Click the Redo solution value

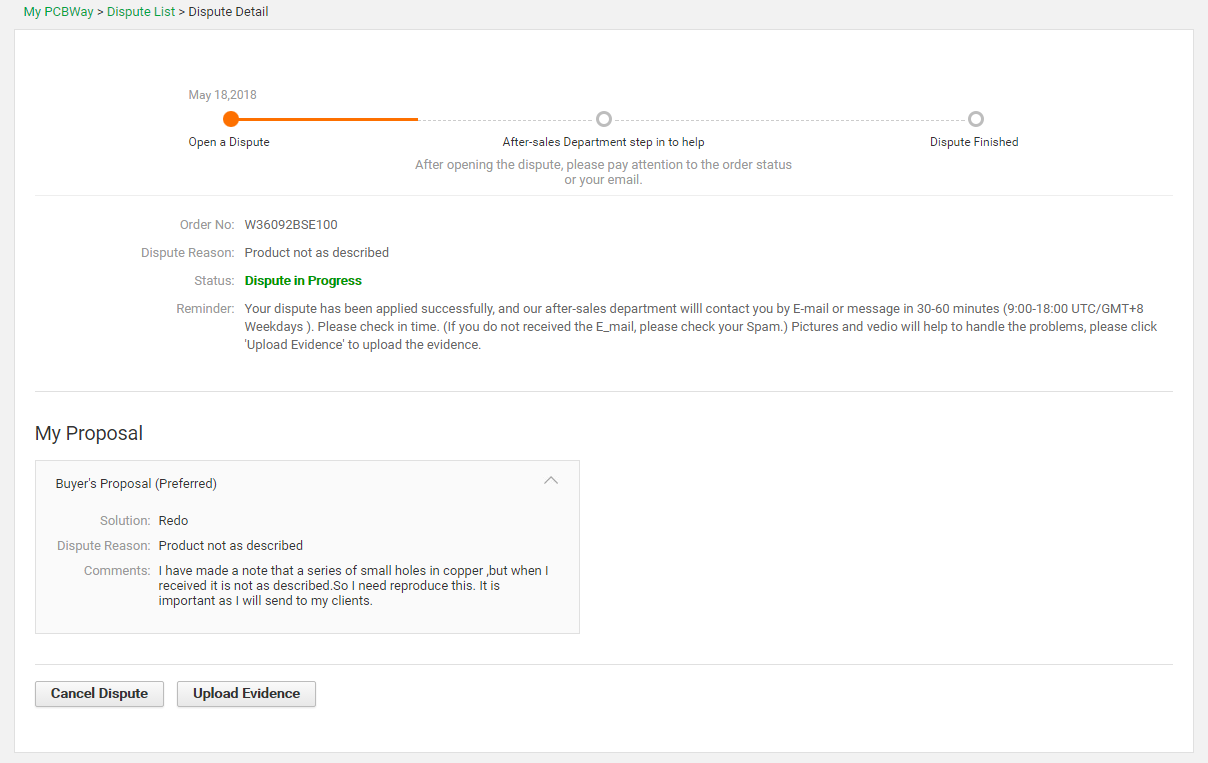pos(173,520)
